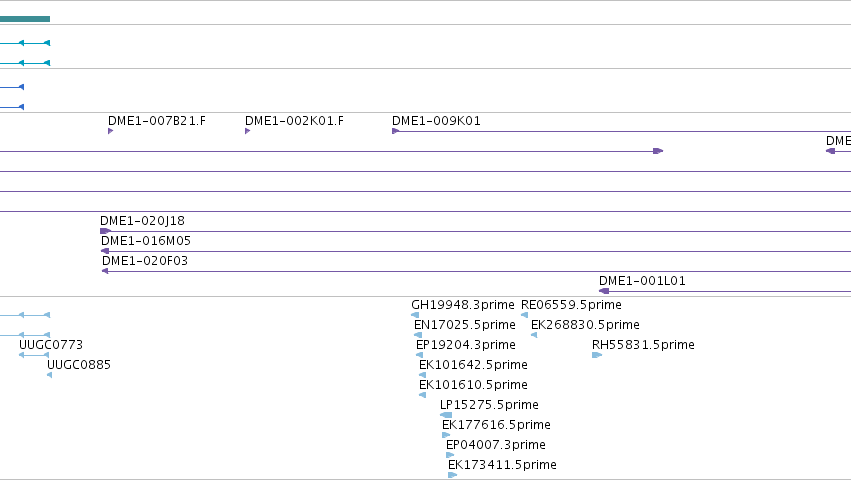Select the DME1-009K01 feature start arrow
The width and height of the screenshot is (851, 480).
pyautogui.click(x=396, y=131)
